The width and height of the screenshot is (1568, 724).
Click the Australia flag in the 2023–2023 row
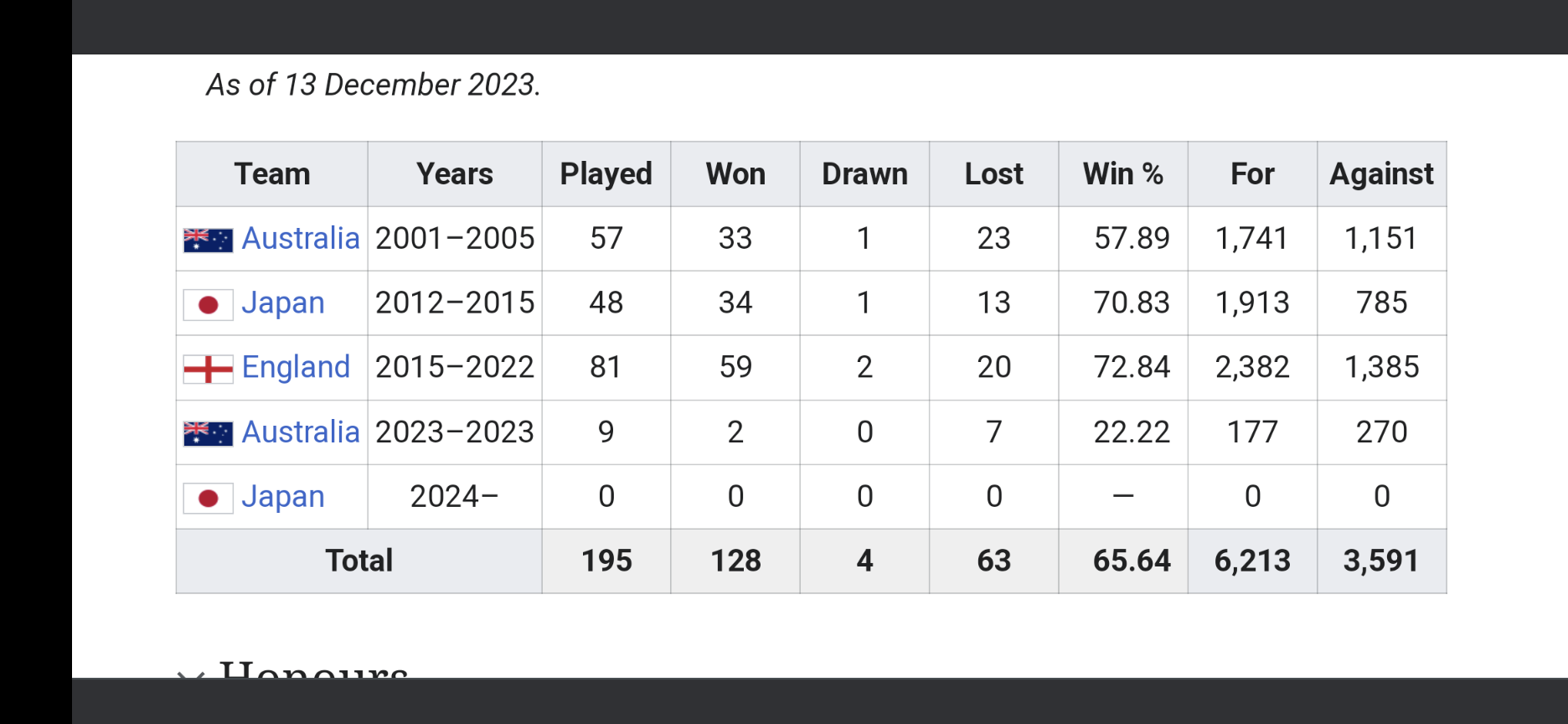208,433
